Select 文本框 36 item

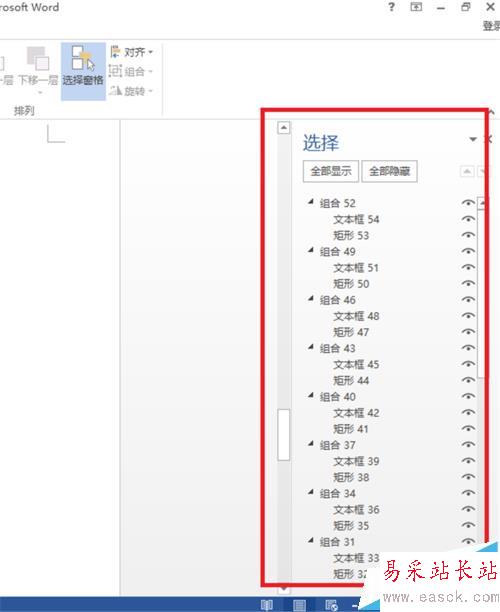(x=356, y=510)
